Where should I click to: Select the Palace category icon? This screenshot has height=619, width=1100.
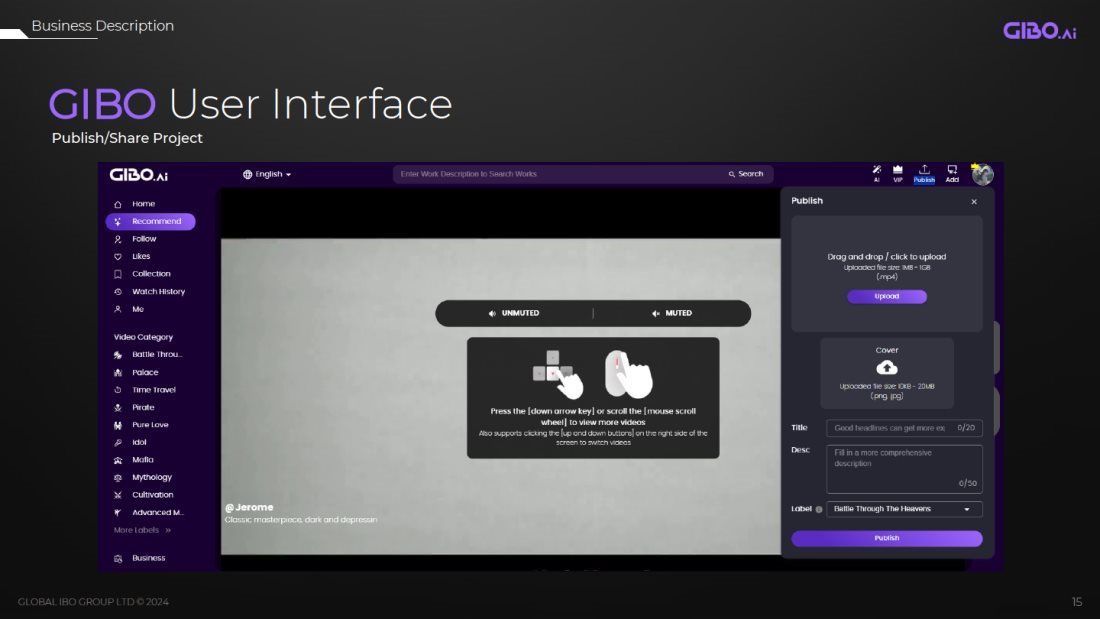[x=118, y=373]
